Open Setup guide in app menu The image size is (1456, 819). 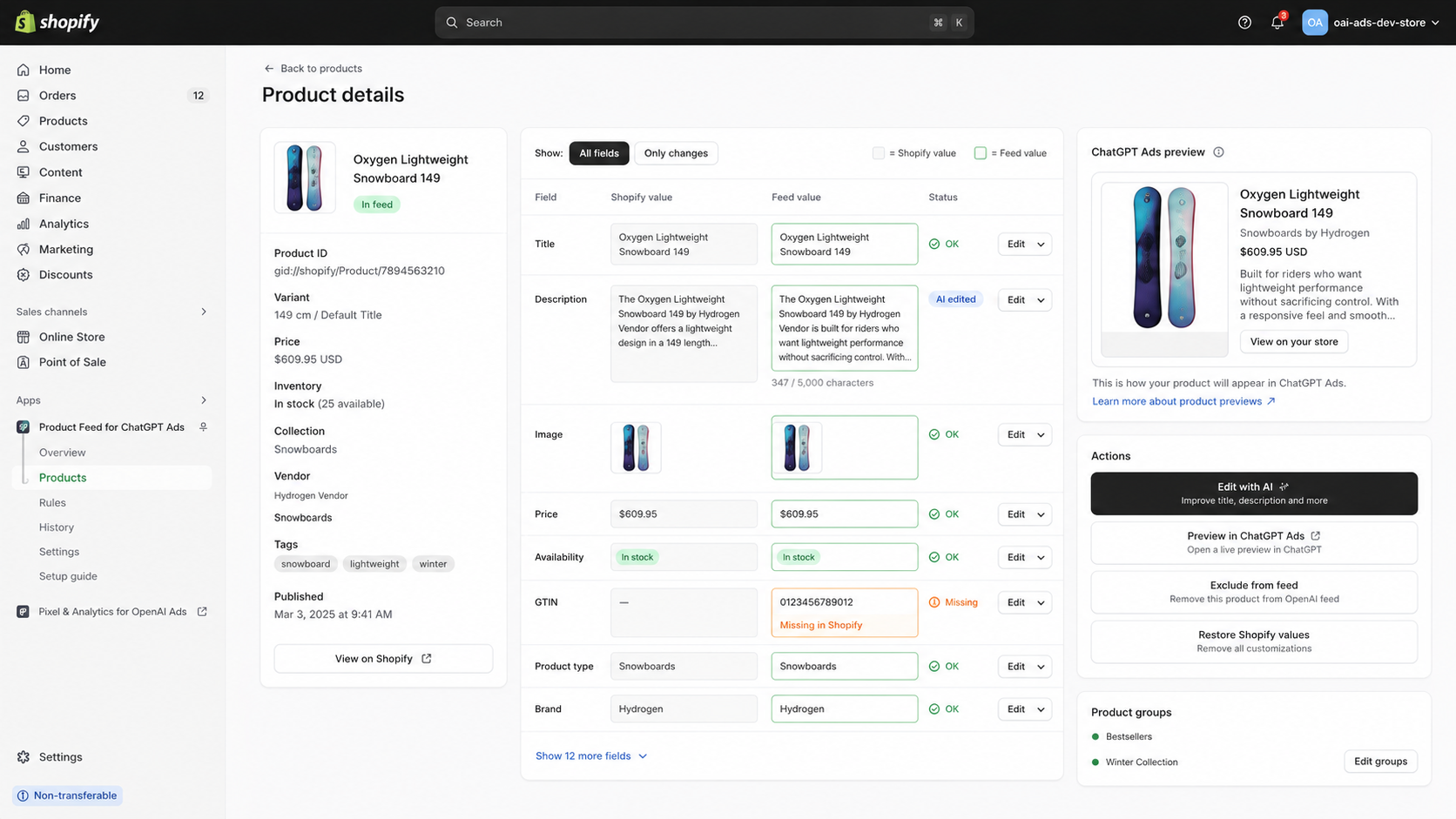(x=68, y=576)
